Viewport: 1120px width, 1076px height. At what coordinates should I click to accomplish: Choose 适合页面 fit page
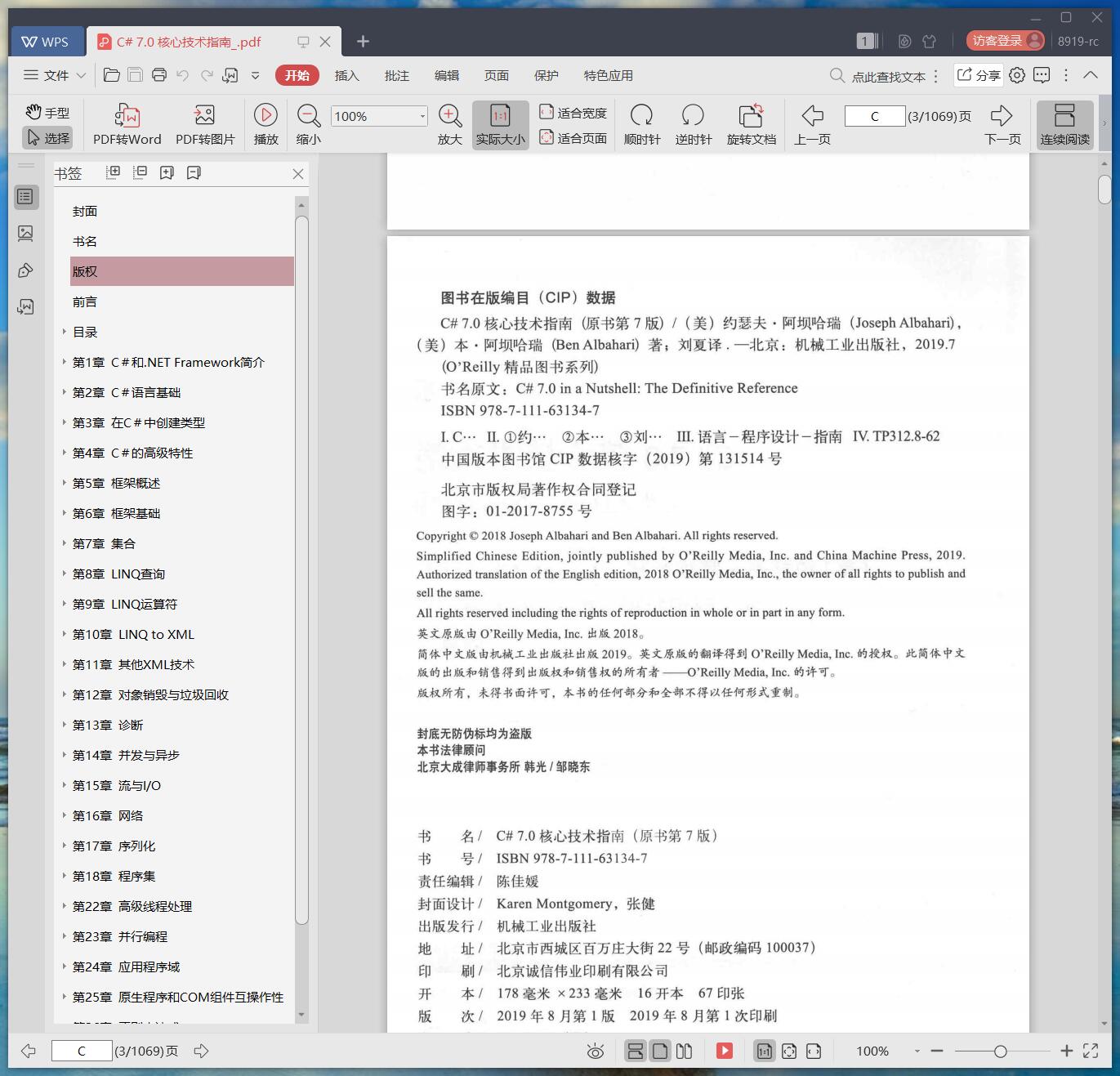pyautogui.click(x=573, y=138)
